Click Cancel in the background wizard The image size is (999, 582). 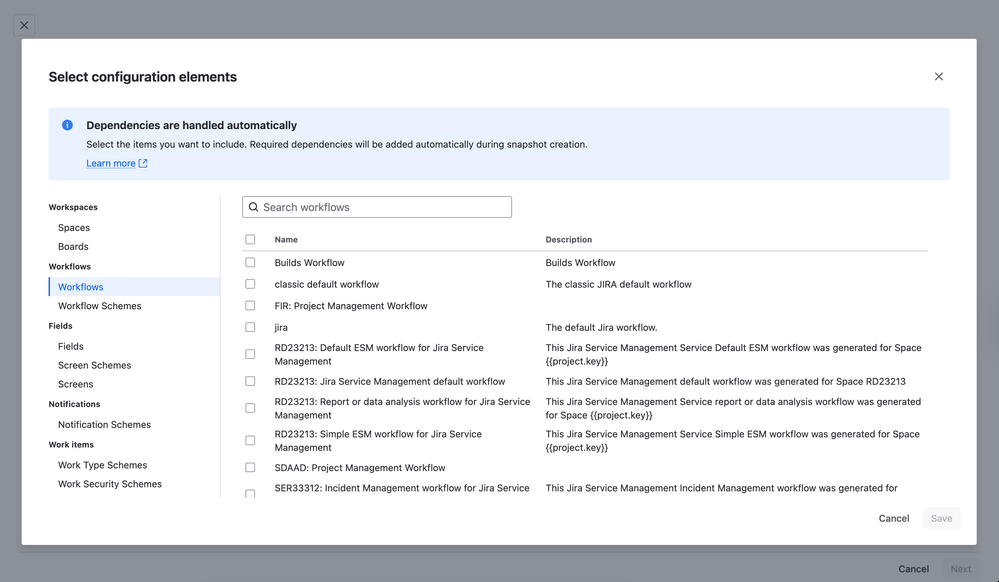tap(914, 569)
